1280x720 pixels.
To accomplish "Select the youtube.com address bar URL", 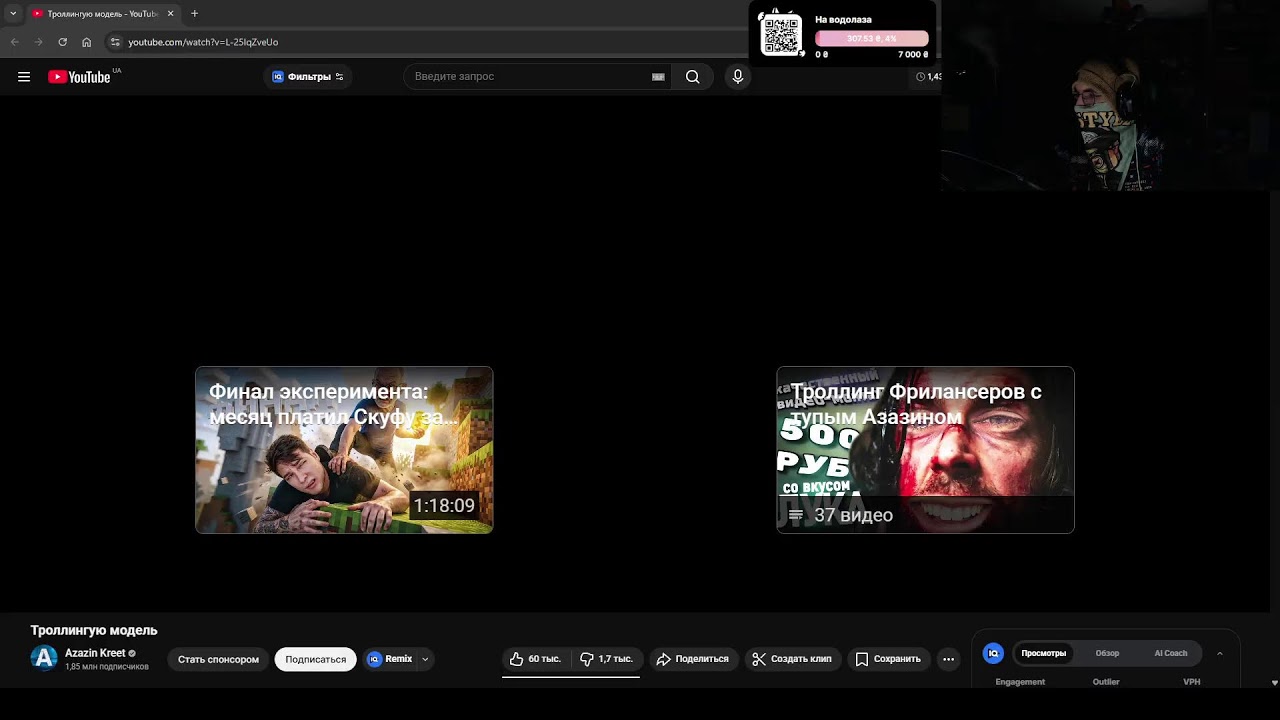I will [203, 42].
